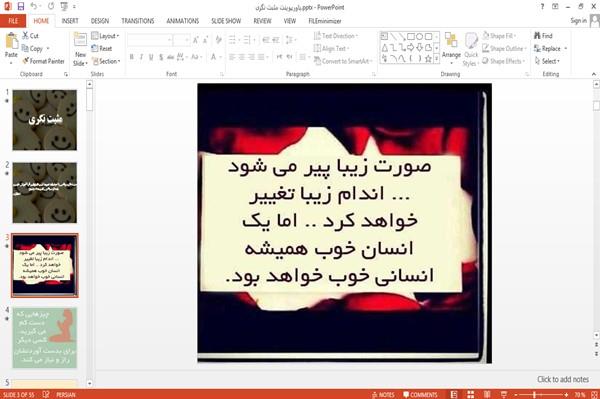Screen dimensions: 600x399
Task: Toggle text Shadow formatting
Action: [x=161, y=57]
